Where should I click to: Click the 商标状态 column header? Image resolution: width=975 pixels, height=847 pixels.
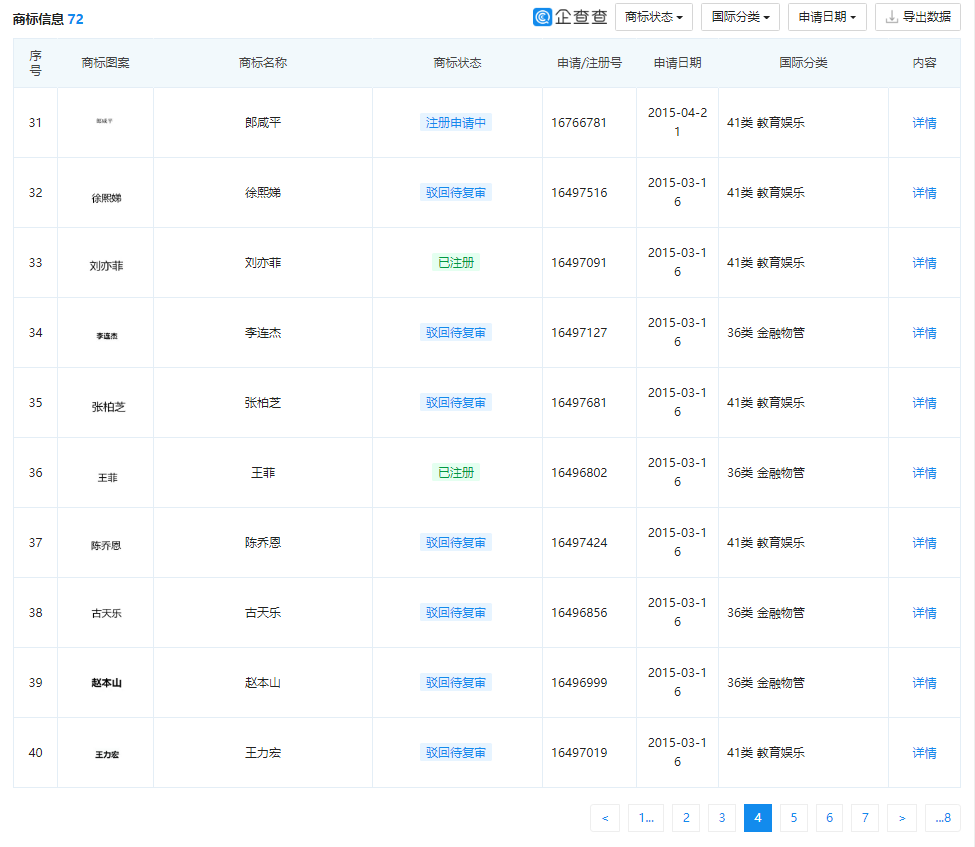click(x=458, y=63)
